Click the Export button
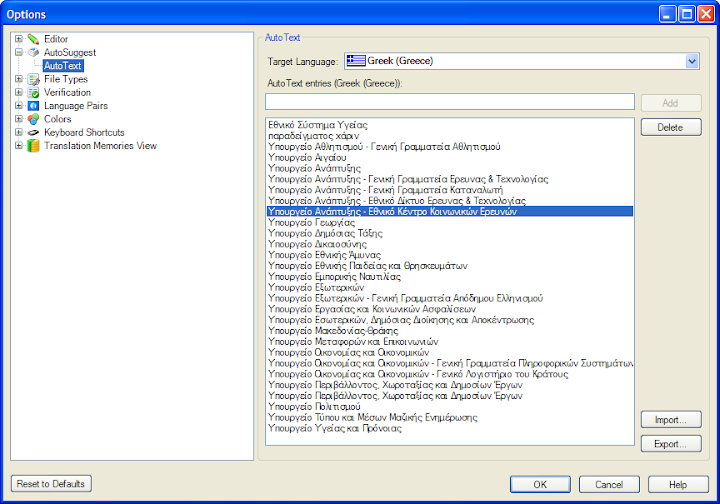The height and width of the screenshot is (504, 720). click(x=670, y=444)
